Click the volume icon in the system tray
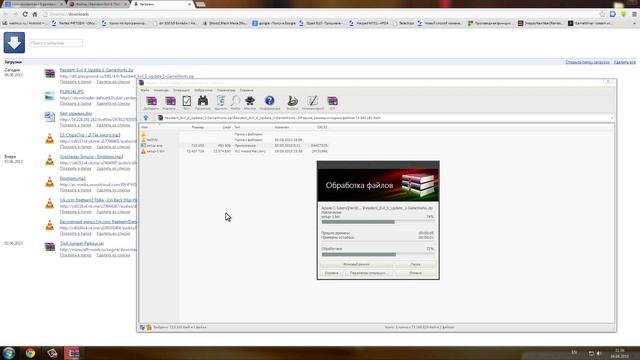The image size is (640, 360). click(599, 353)
